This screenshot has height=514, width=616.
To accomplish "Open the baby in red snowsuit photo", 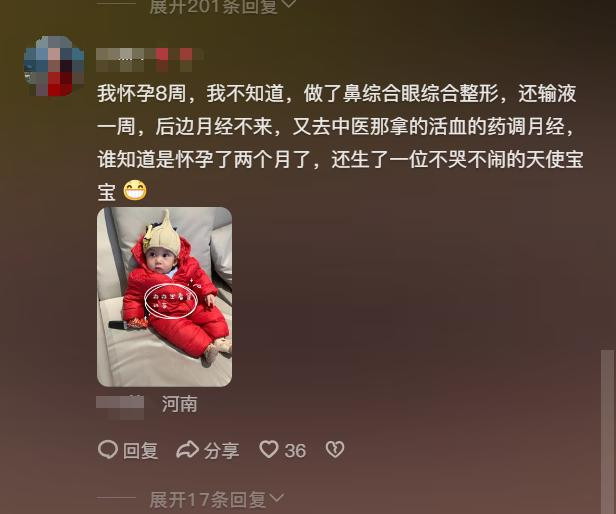I will 164,297.
